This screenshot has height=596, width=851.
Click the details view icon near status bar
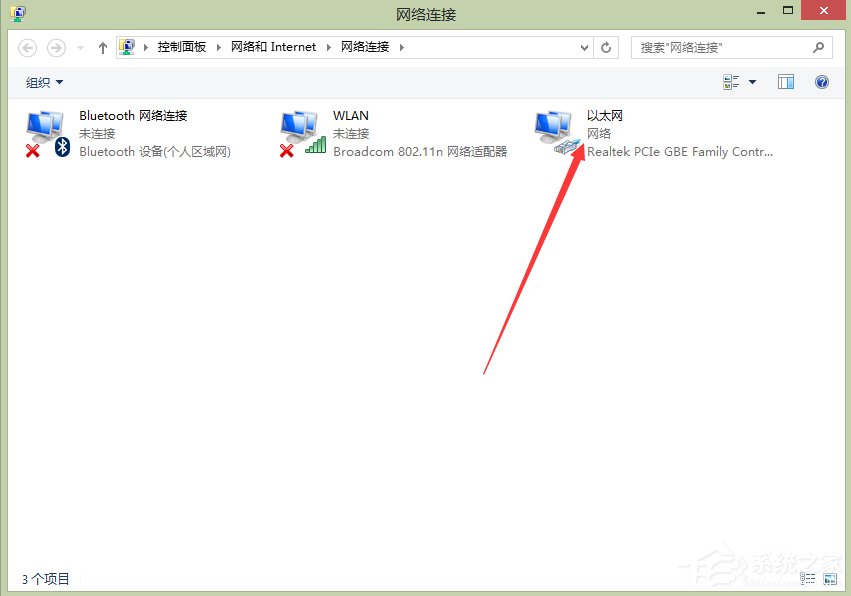click(x=807, y=578)
